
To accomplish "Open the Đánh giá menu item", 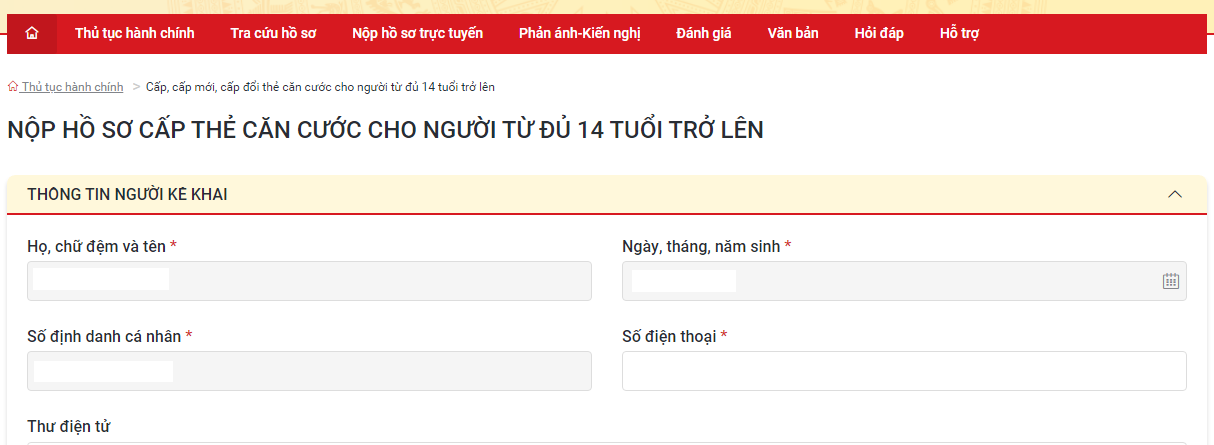I will point(704,34).
